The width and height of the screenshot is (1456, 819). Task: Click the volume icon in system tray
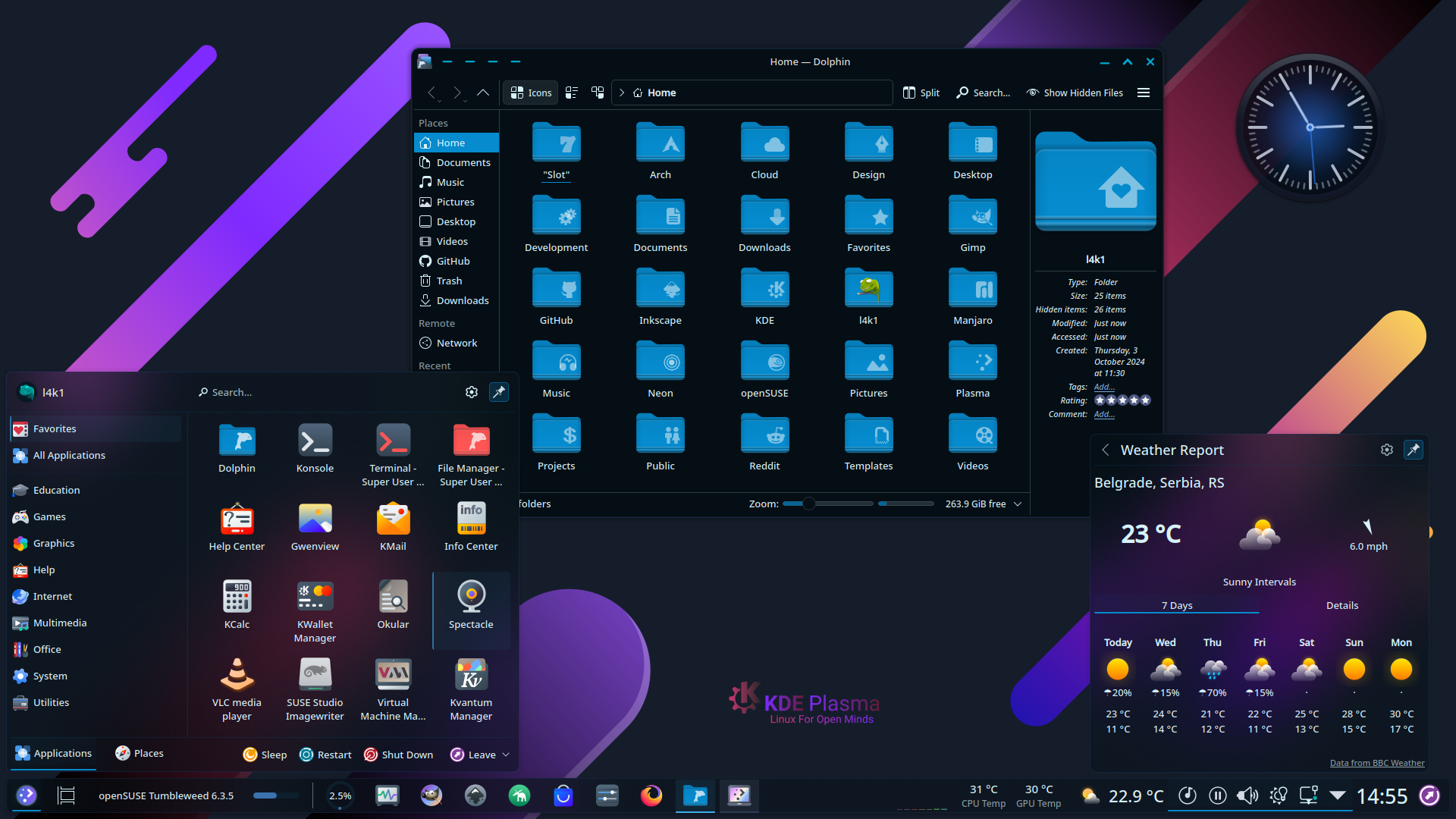tap(1247, 795)
